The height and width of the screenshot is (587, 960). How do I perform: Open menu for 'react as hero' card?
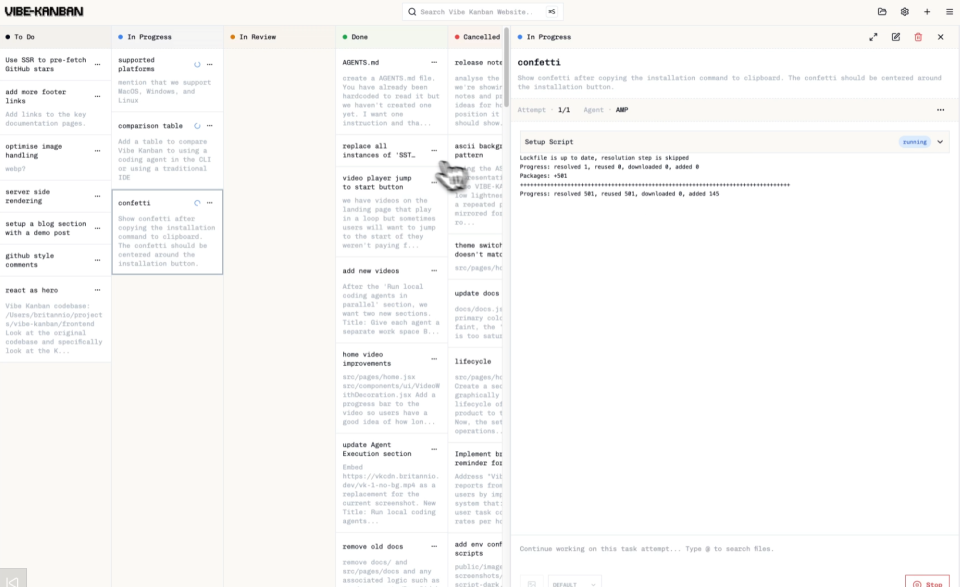point(97,290)
